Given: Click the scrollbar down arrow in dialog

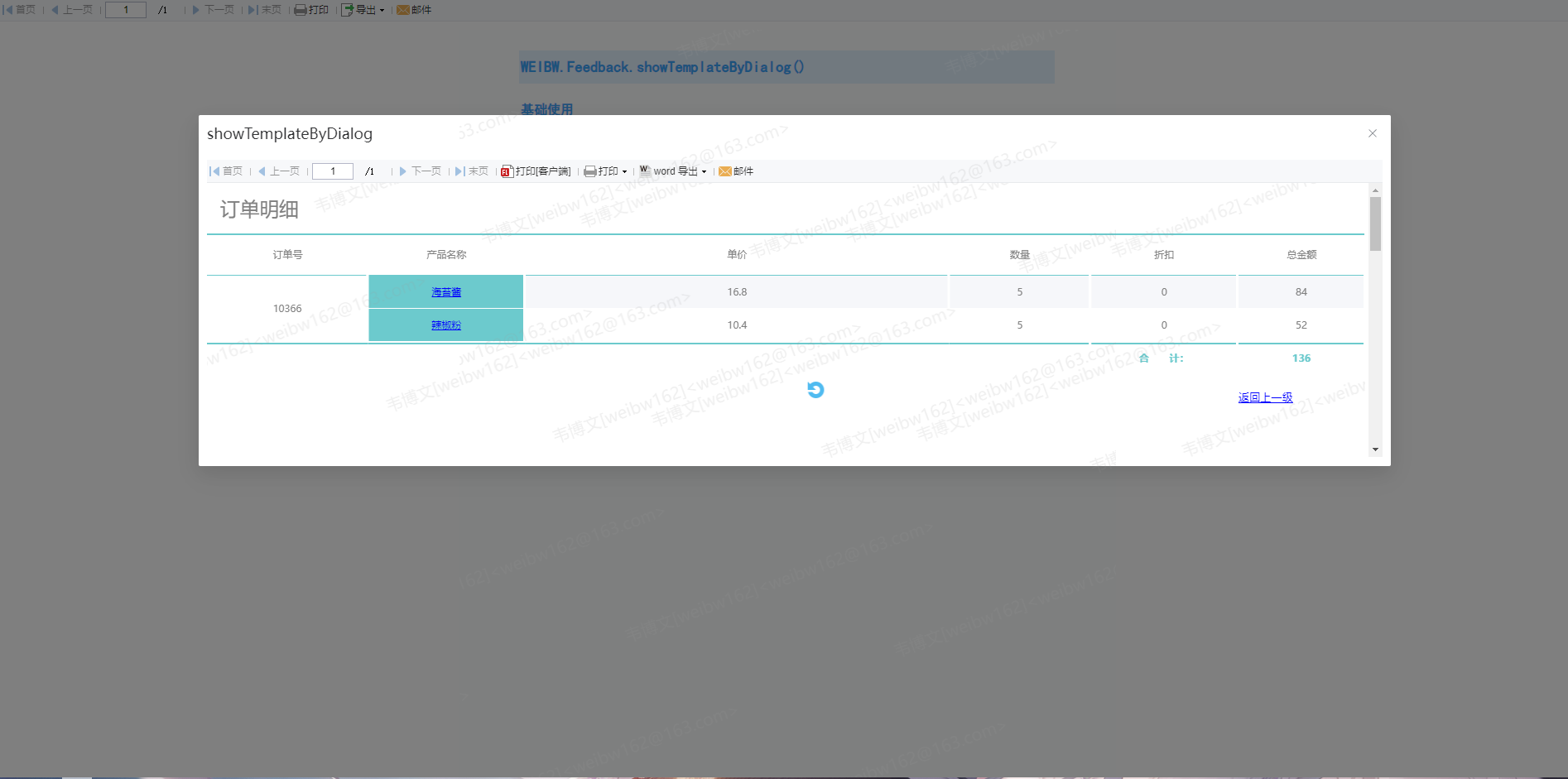Looking at the screenshot, I should 1375,450.
